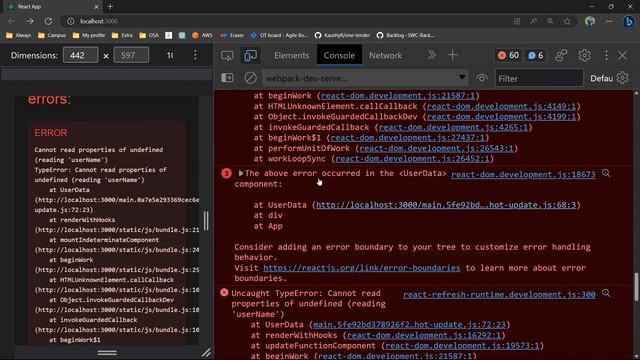This screenshot has width=640, height=360.
Task: Click the Uncaught TypeError error icon
Action: click(224, 293)
